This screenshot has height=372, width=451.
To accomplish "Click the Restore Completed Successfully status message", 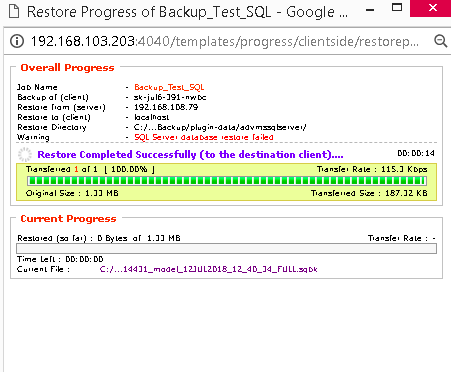I will pyautogui.click(x=190, y=155).
